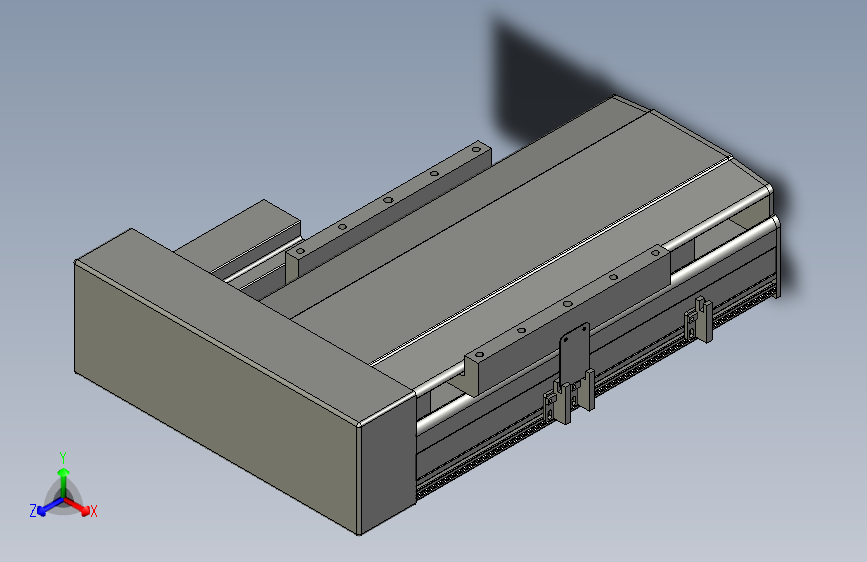Screen dimensions: 867x562
Task: Click the green Y axis arrow of the triad
Action: pos(64,481)
